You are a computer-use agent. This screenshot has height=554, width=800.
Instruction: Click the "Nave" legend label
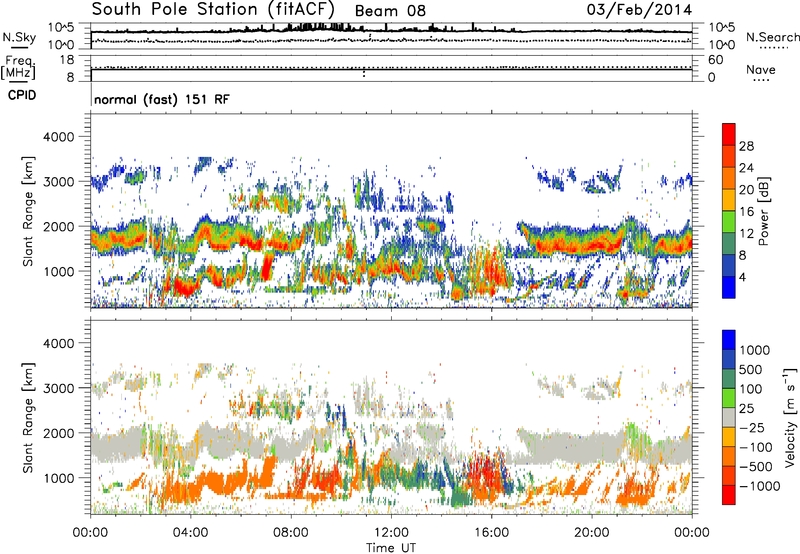pos(761,69)
